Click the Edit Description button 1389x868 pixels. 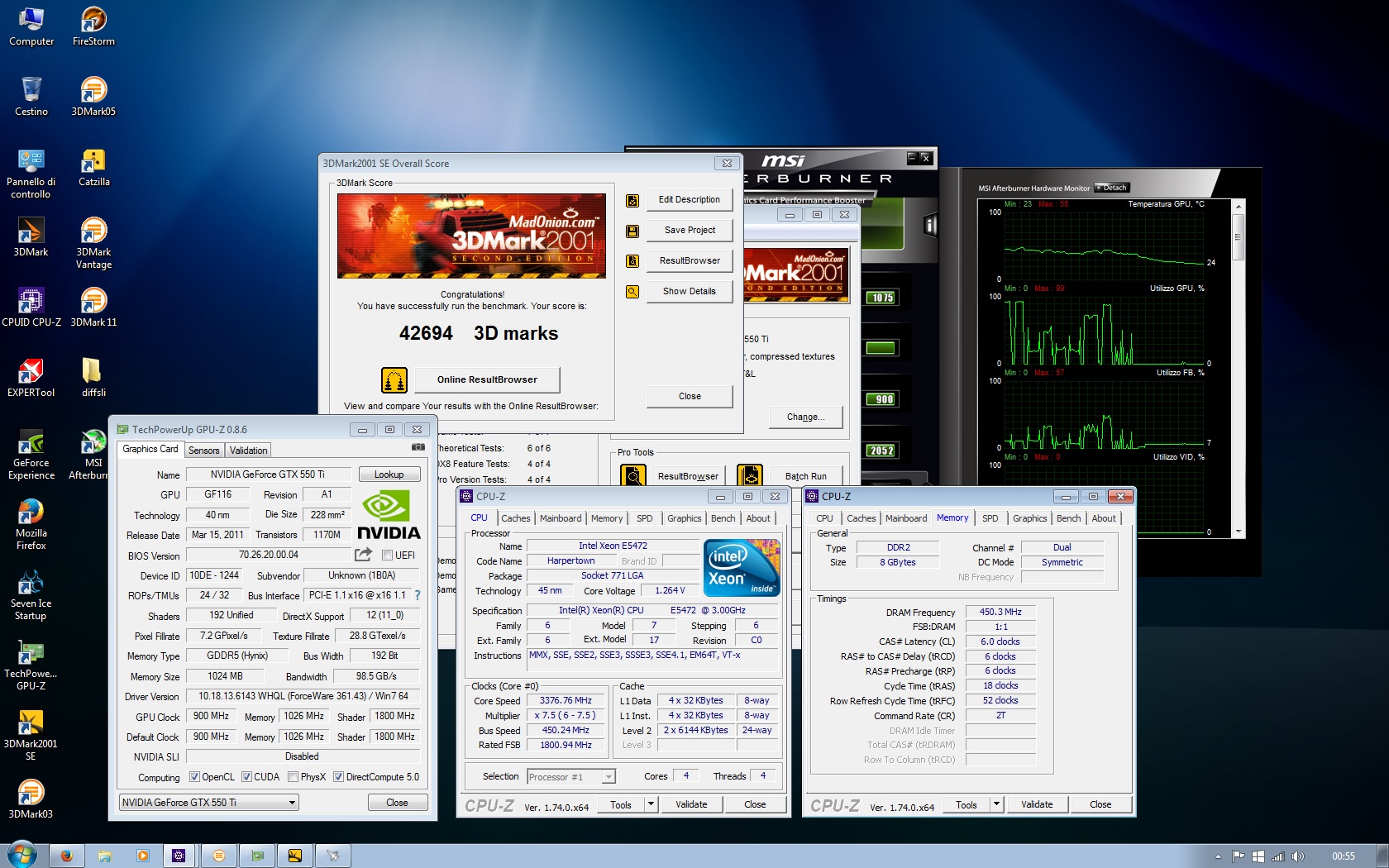point(690,200)
